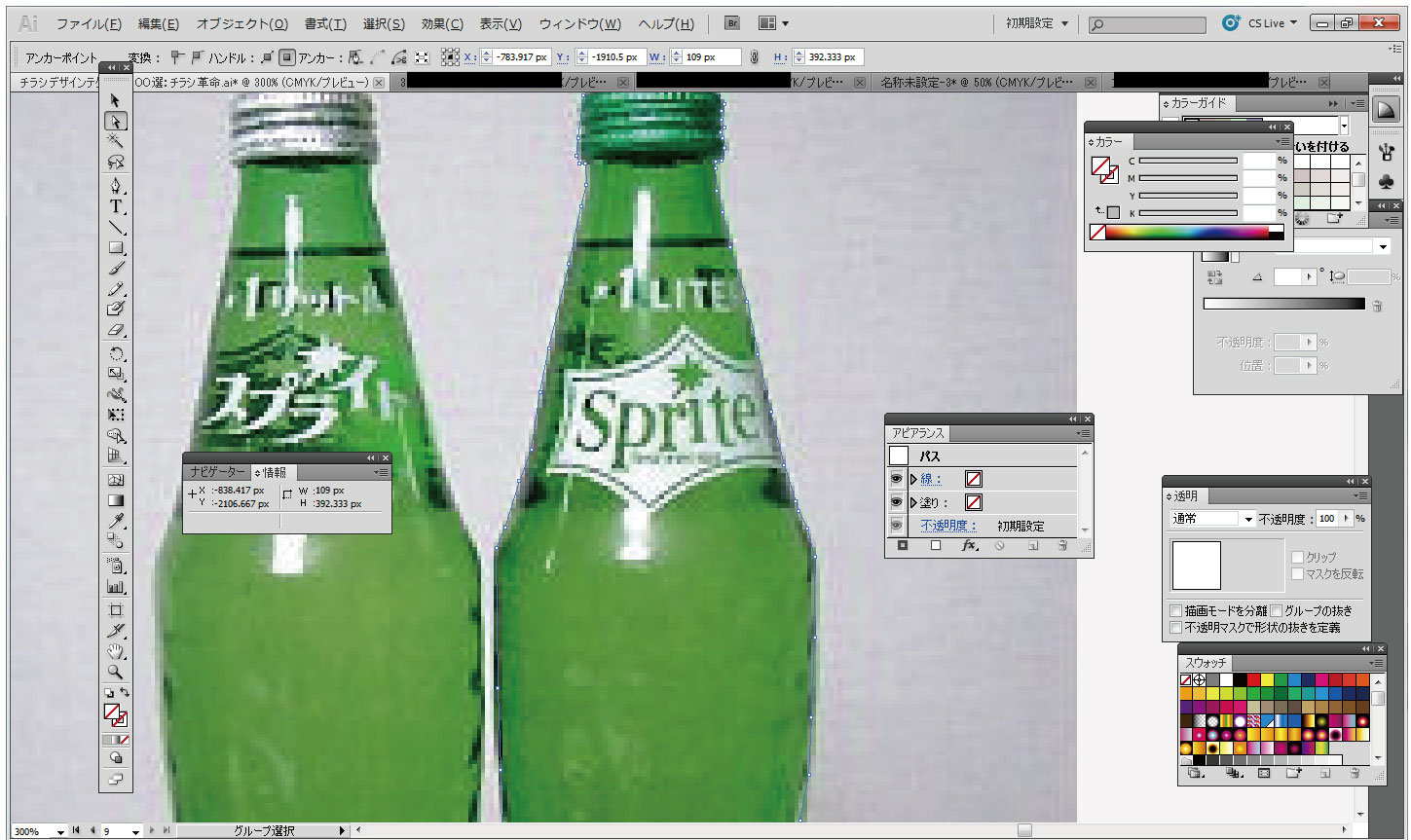Click the search field in application bar

click(x=1147, y=24)
